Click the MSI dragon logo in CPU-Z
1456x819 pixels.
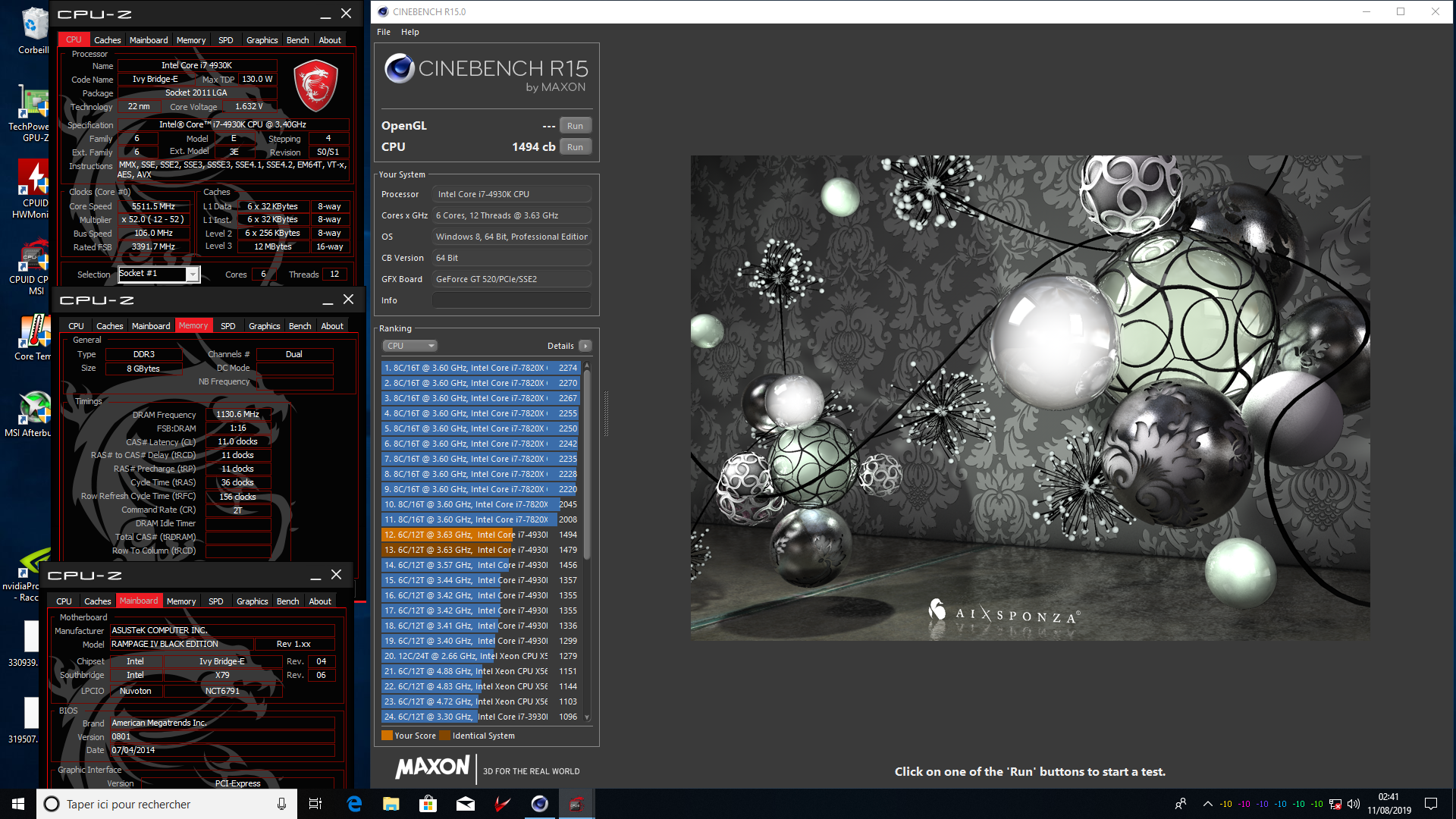[315, 86]
